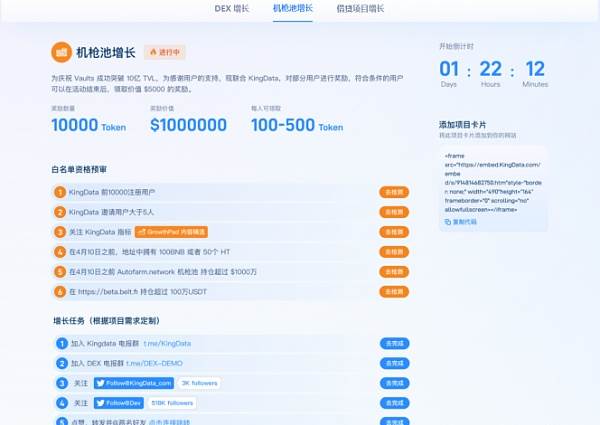
Task: Click the https://beta.belt.fi requirement text
Action: 138,291
